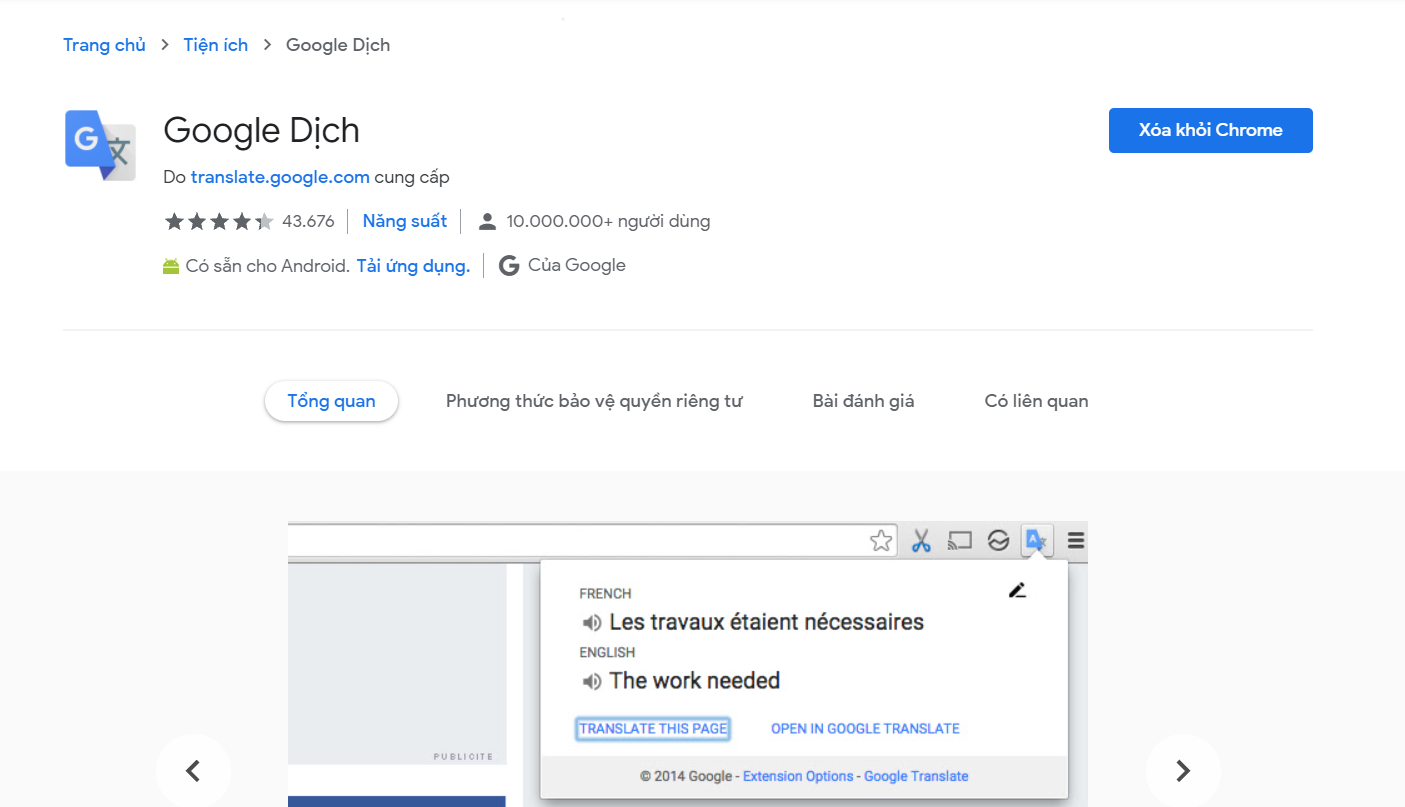
Task: Click Xóa khỏi Chrome button
Action: [1210, 130]
